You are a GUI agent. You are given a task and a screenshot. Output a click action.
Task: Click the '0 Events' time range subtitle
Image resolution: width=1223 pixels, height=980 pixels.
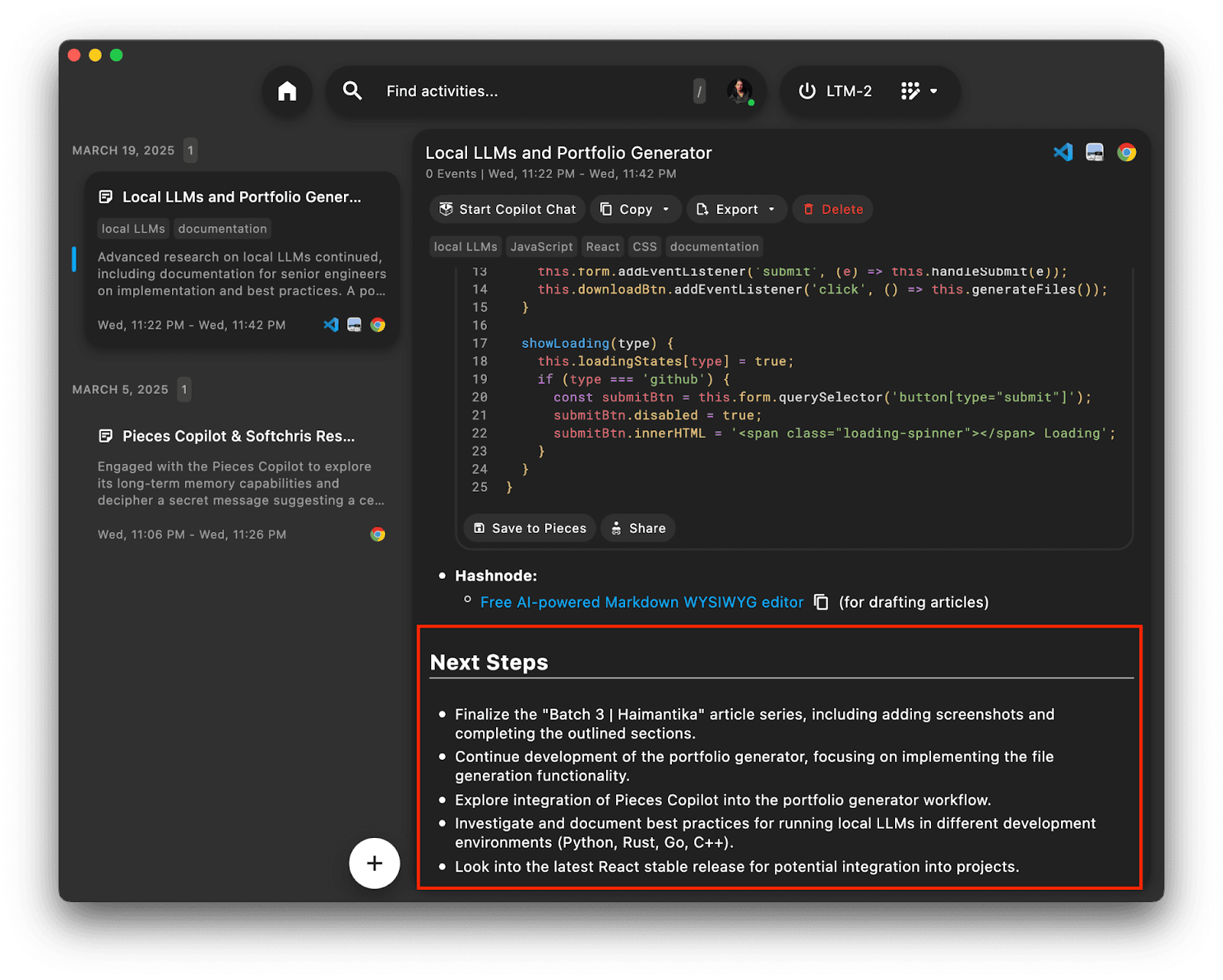pos(551,174)
